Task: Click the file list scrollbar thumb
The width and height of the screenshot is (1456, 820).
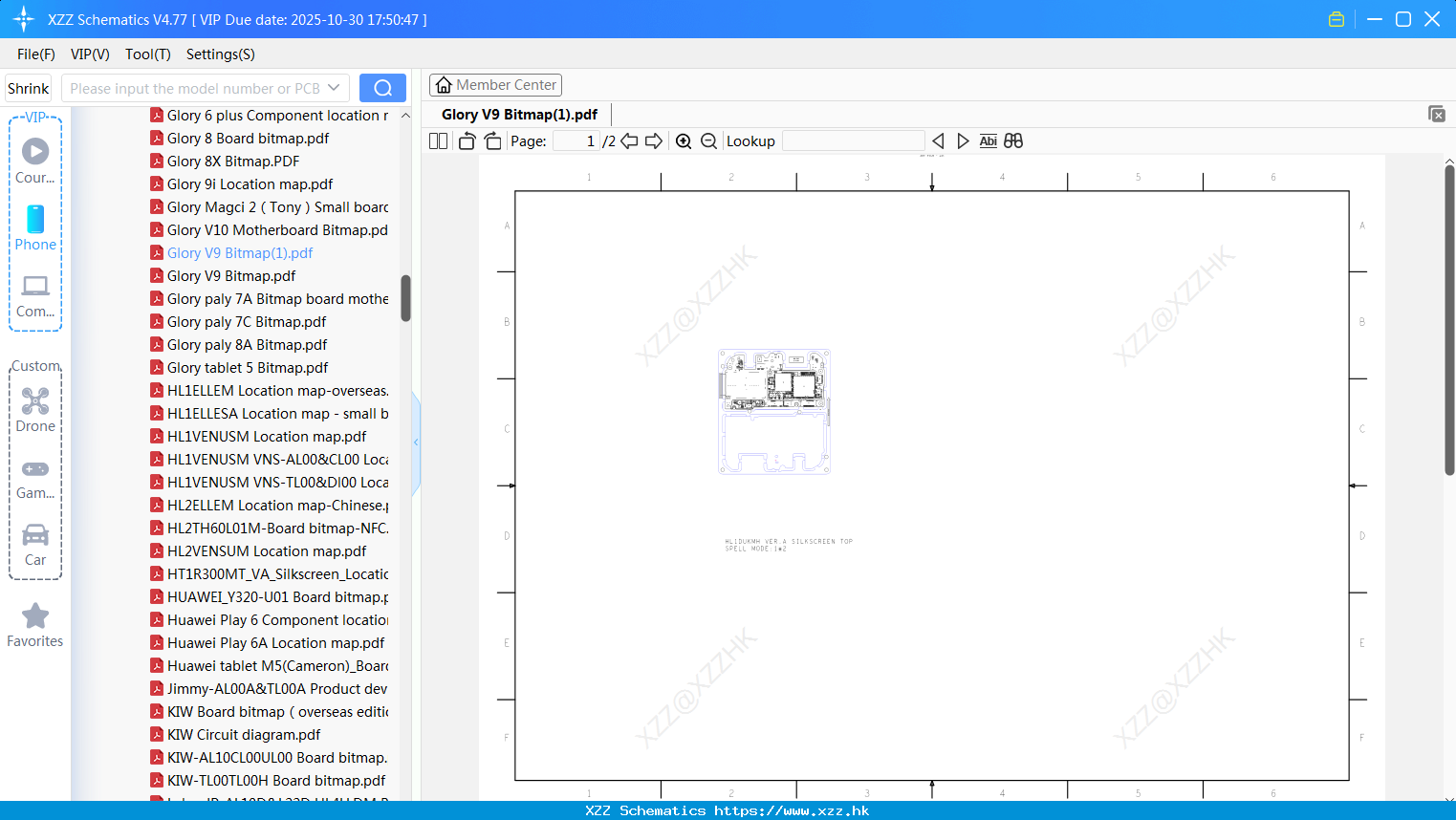Action: point(405,298)
